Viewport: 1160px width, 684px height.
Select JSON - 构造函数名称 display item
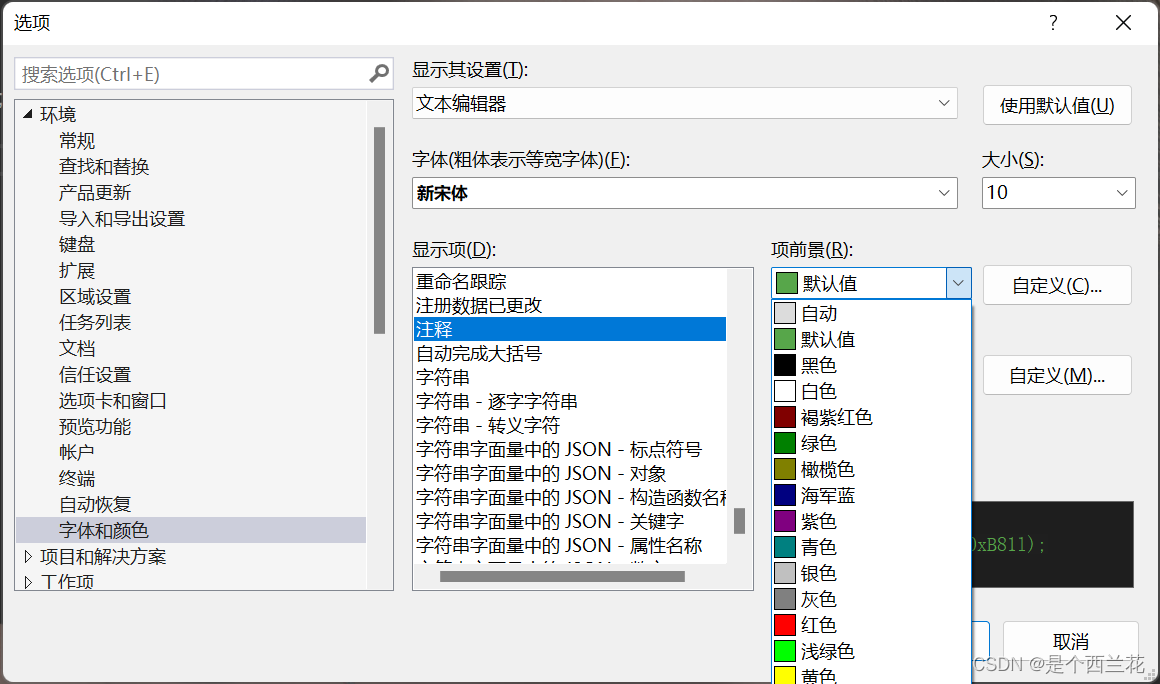point(570,497)
